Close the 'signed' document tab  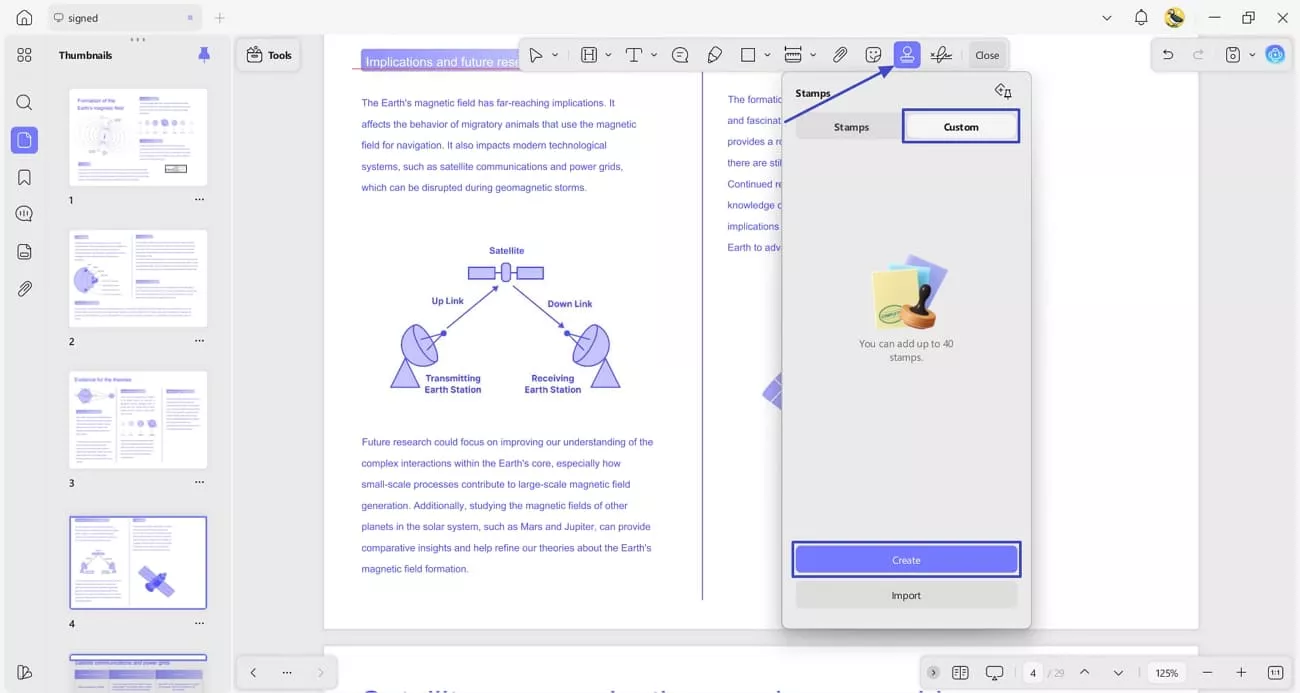tap(190, 18)
